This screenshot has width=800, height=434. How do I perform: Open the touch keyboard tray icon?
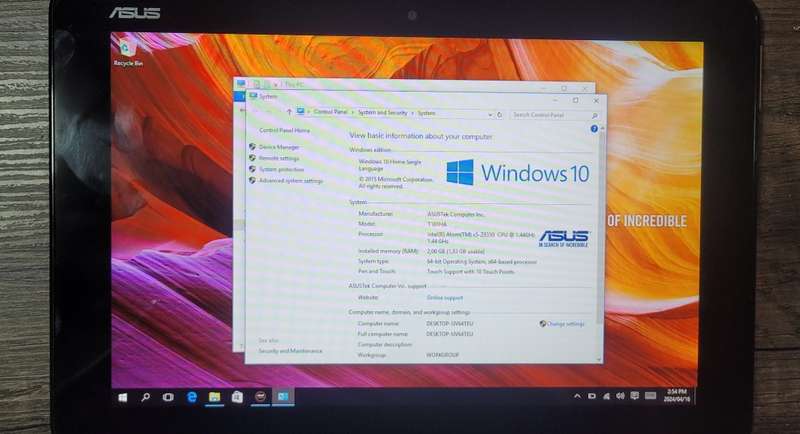click(650, 396)
